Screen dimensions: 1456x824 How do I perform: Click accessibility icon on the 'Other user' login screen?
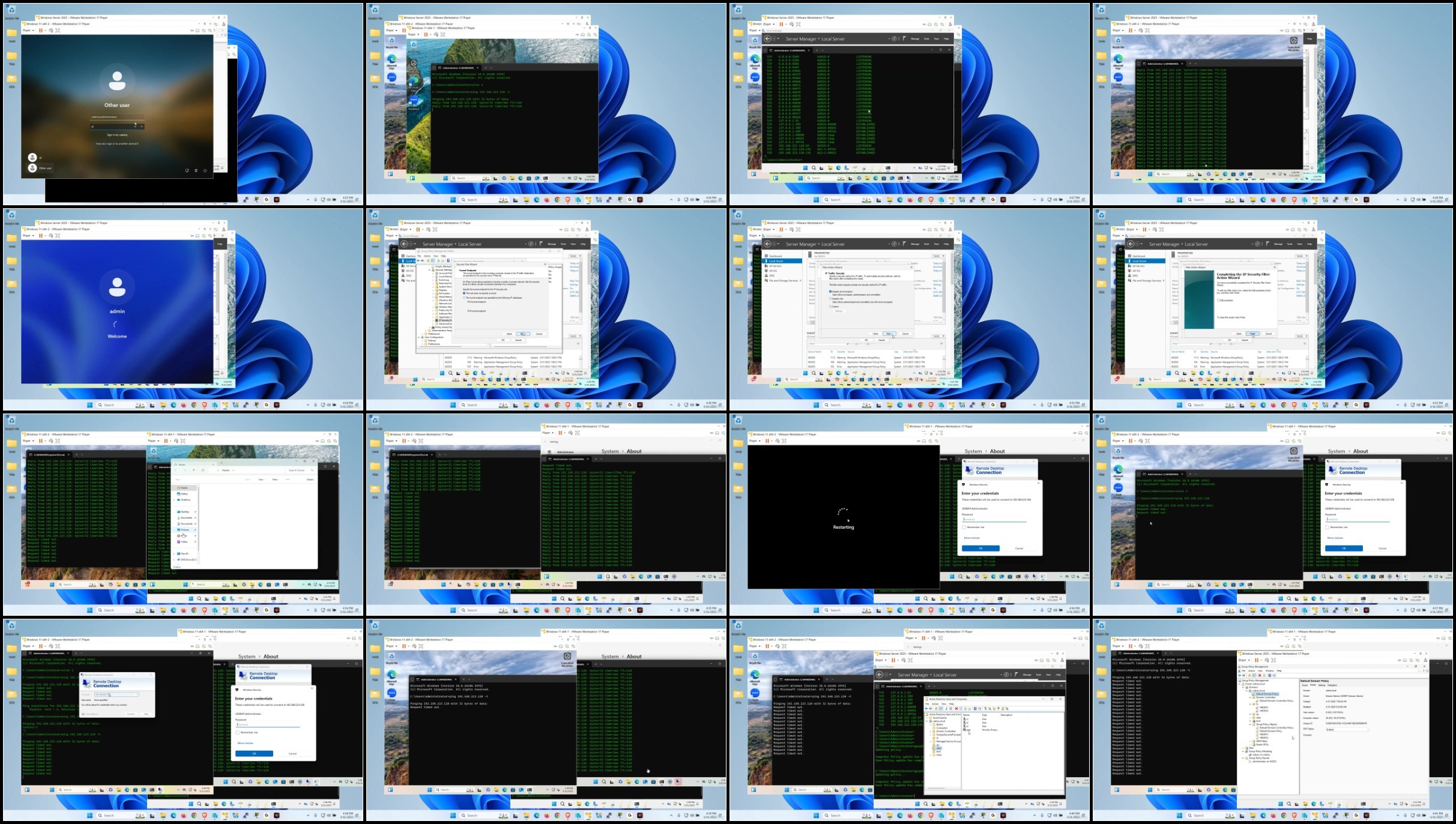[x=196, y=170]
